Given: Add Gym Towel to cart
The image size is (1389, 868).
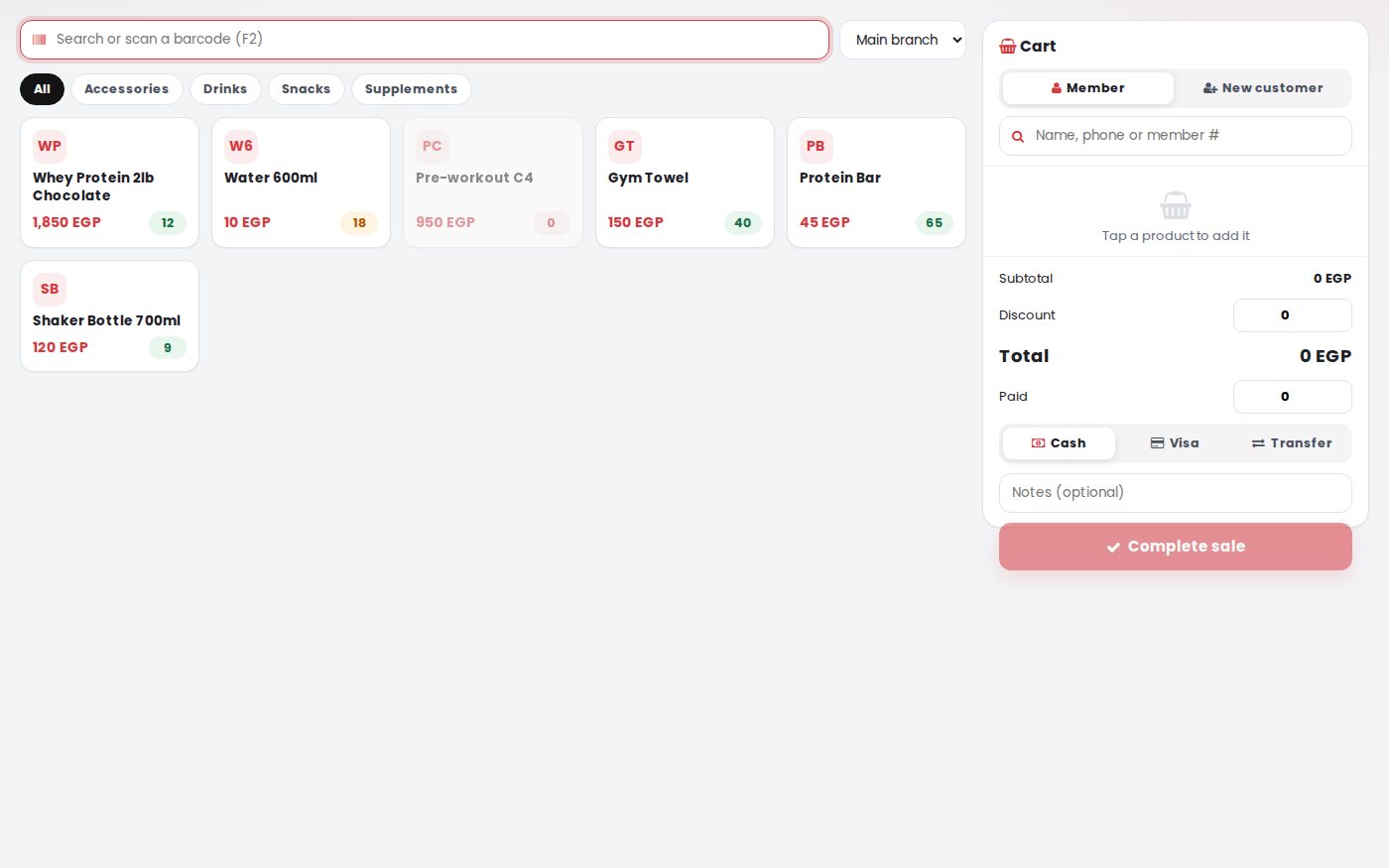Looking at the screenshot, I should pos(685,183).
